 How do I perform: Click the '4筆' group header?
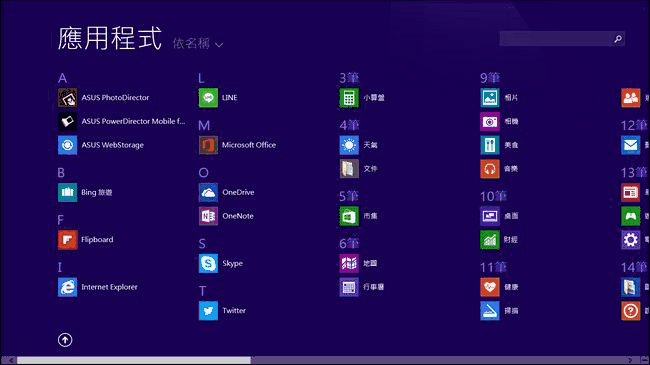[x=349, y=125]
